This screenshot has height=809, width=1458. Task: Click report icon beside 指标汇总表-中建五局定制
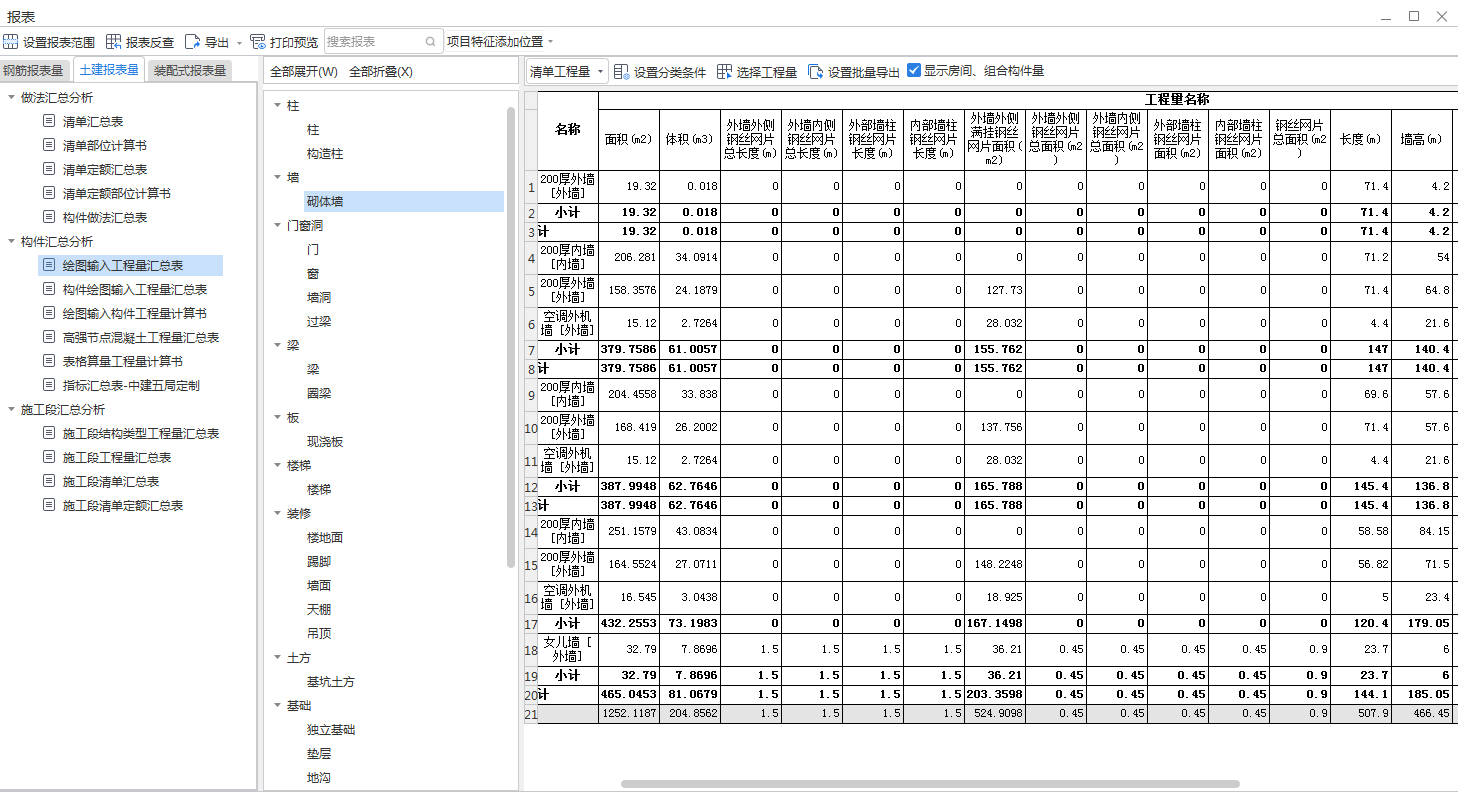click(x=49, y=385)
